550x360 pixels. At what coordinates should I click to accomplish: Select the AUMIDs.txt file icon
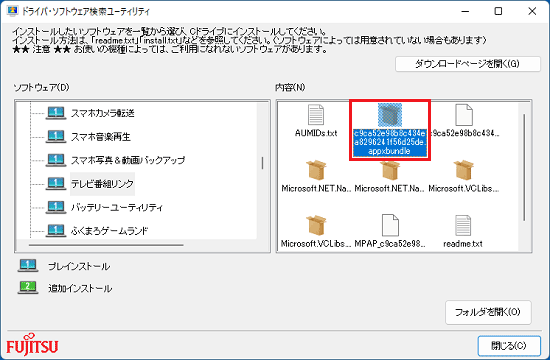tap(316, 115)
